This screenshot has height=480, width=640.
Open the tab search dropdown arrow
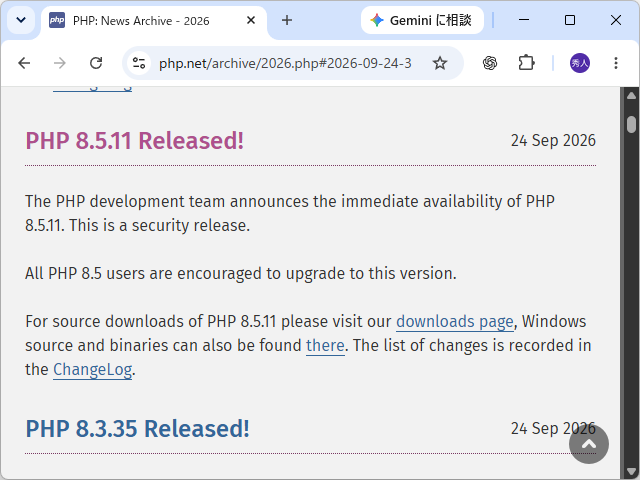coord(21,20)
